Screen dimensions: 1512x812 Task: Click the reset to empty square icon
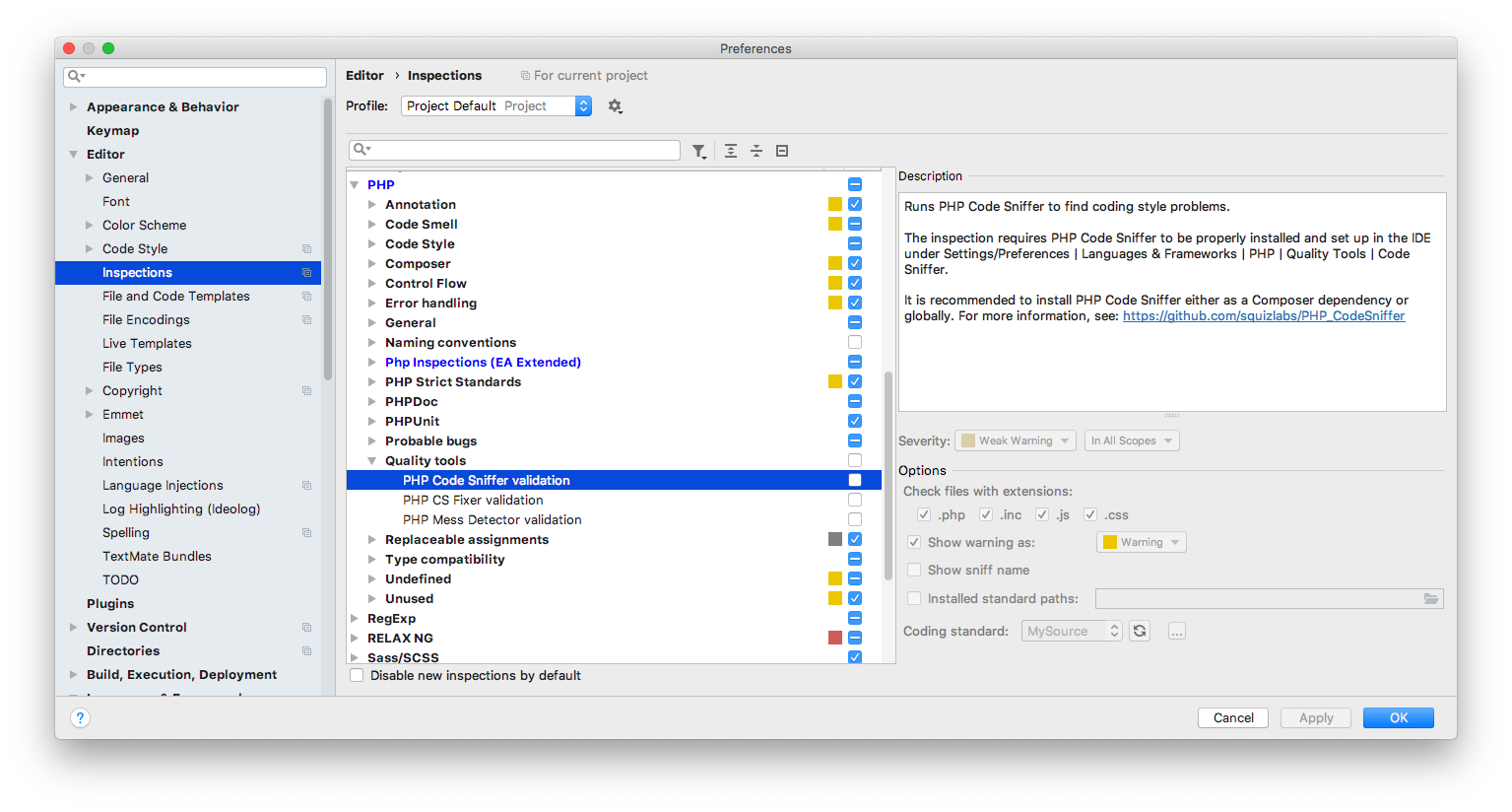pos(782,151)
